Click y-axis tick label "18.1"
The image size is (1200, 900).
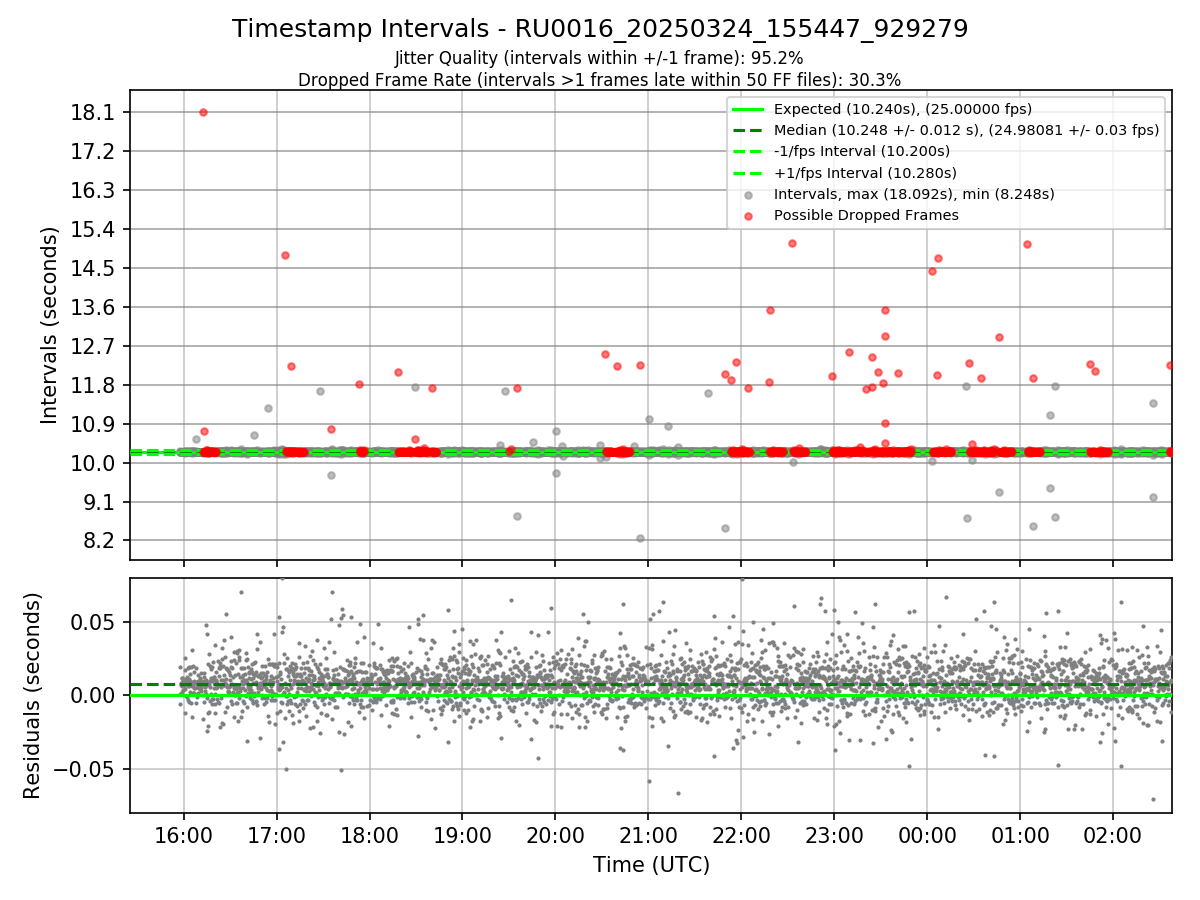92,112
